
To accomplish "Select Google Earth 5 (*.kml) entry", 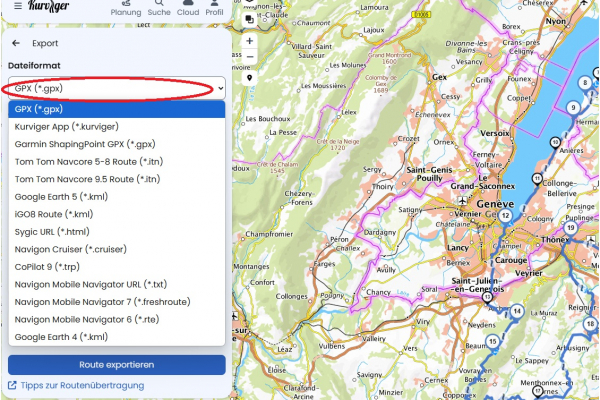I will click(x=61, y=196).
